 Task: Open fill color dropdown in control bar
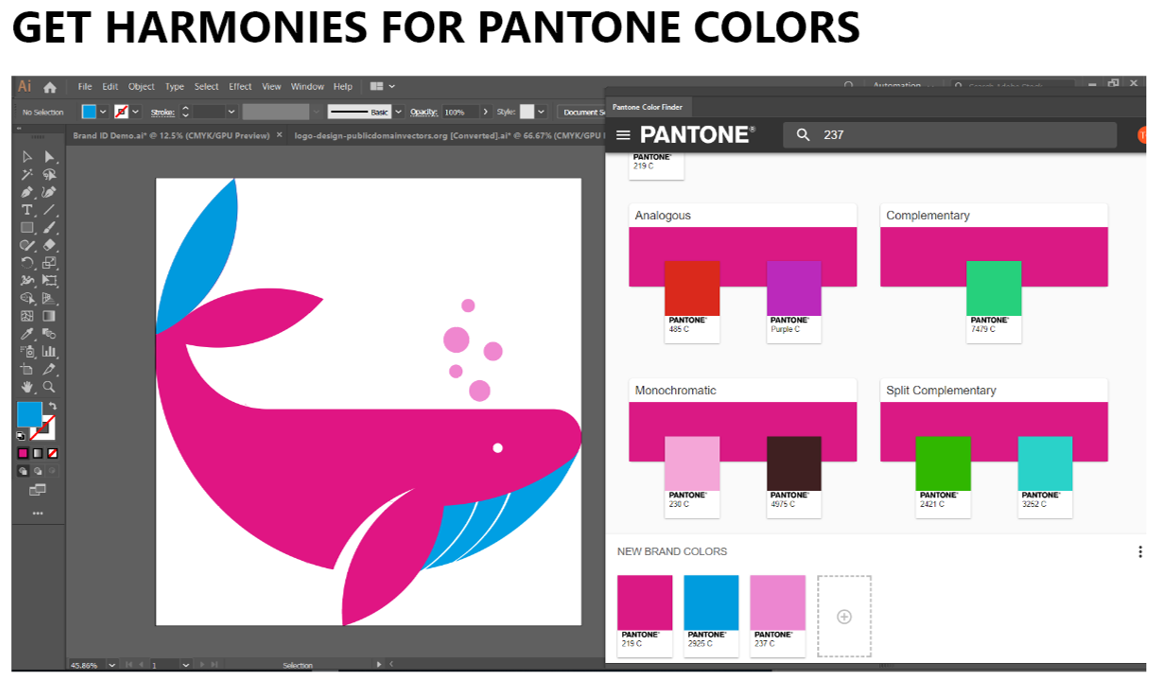[103, 112]
